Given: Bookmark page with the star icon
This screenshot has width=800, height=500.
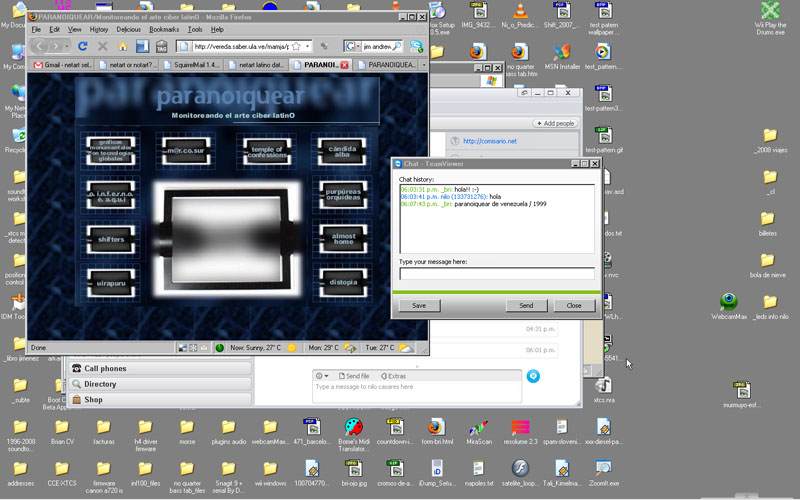Looking at the screenshot, I should click(296, 46).
